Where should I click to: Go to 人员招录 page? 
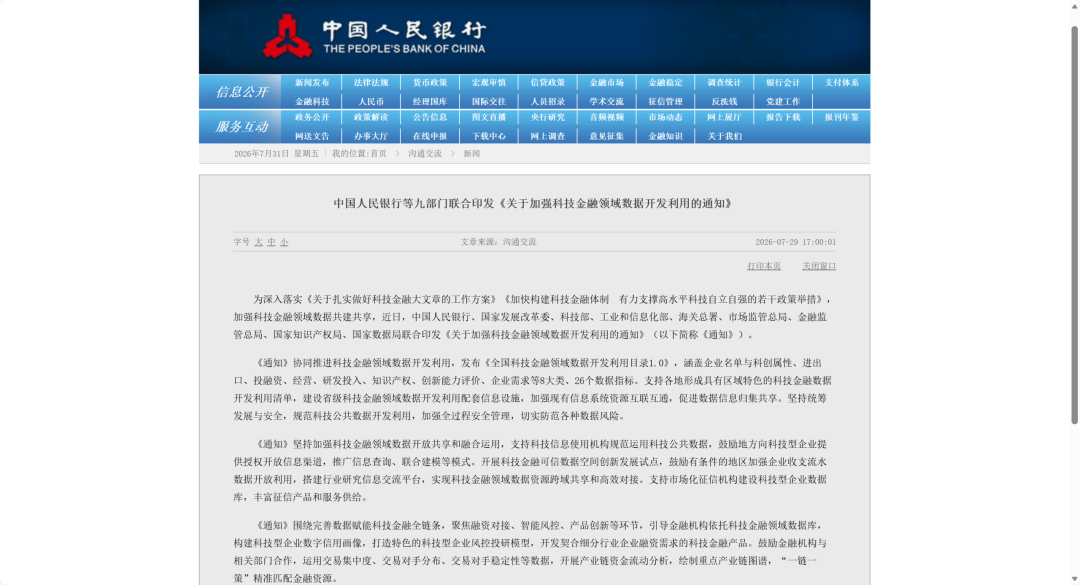[x=548, y=101]
